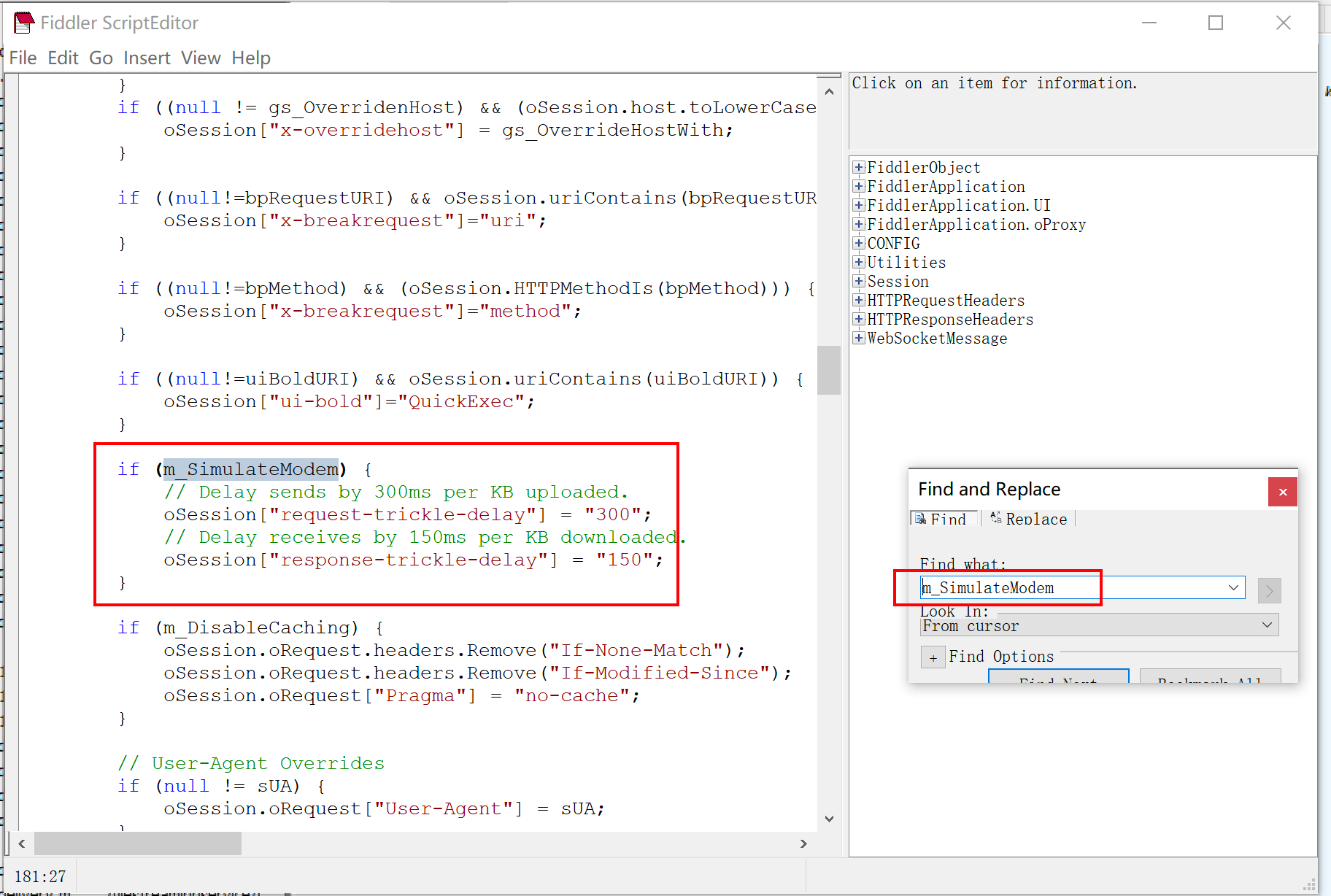Image resolution: width=1331 pixels, height=896 pixels.
Task: Click horizontal scrollbar right arrow
Action: pyautogui.click(x=803, y=843)
